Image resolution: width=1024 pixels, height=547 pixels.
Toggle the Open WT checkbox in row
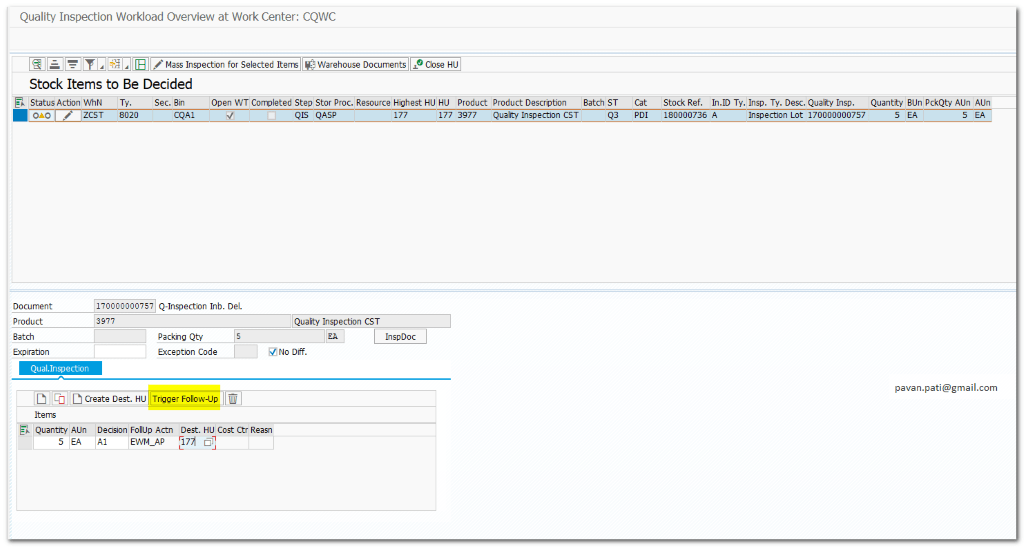231,116
